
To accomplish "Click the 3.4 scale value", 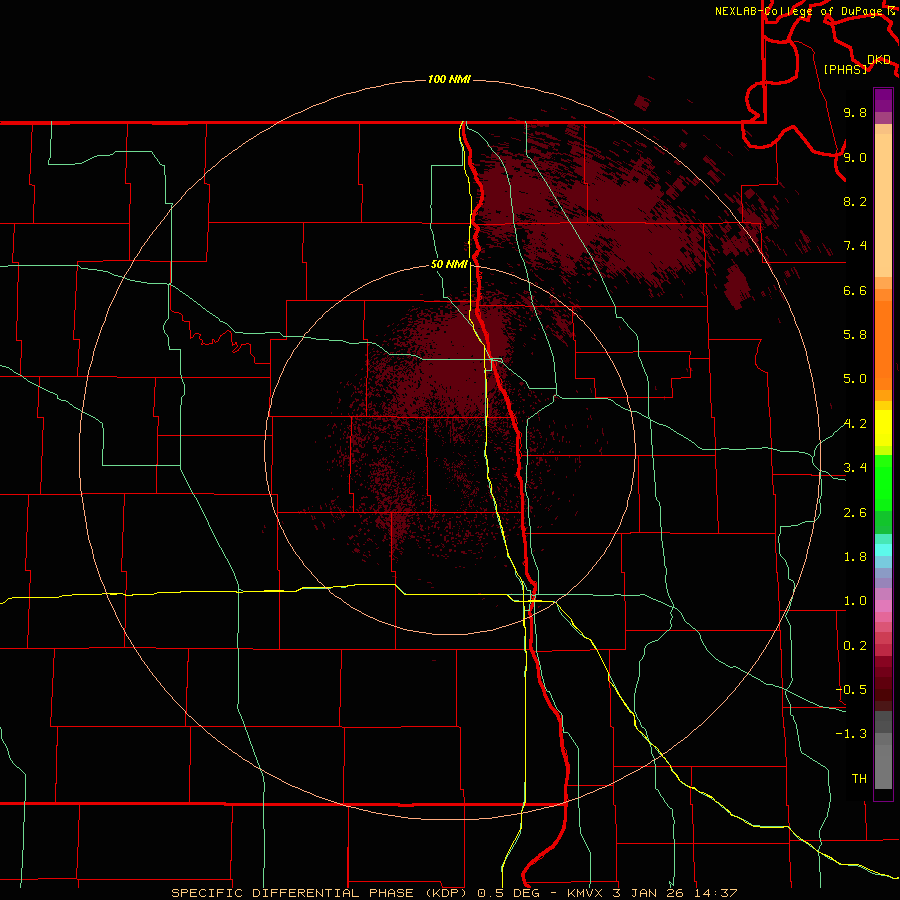I will pos(855,468).
